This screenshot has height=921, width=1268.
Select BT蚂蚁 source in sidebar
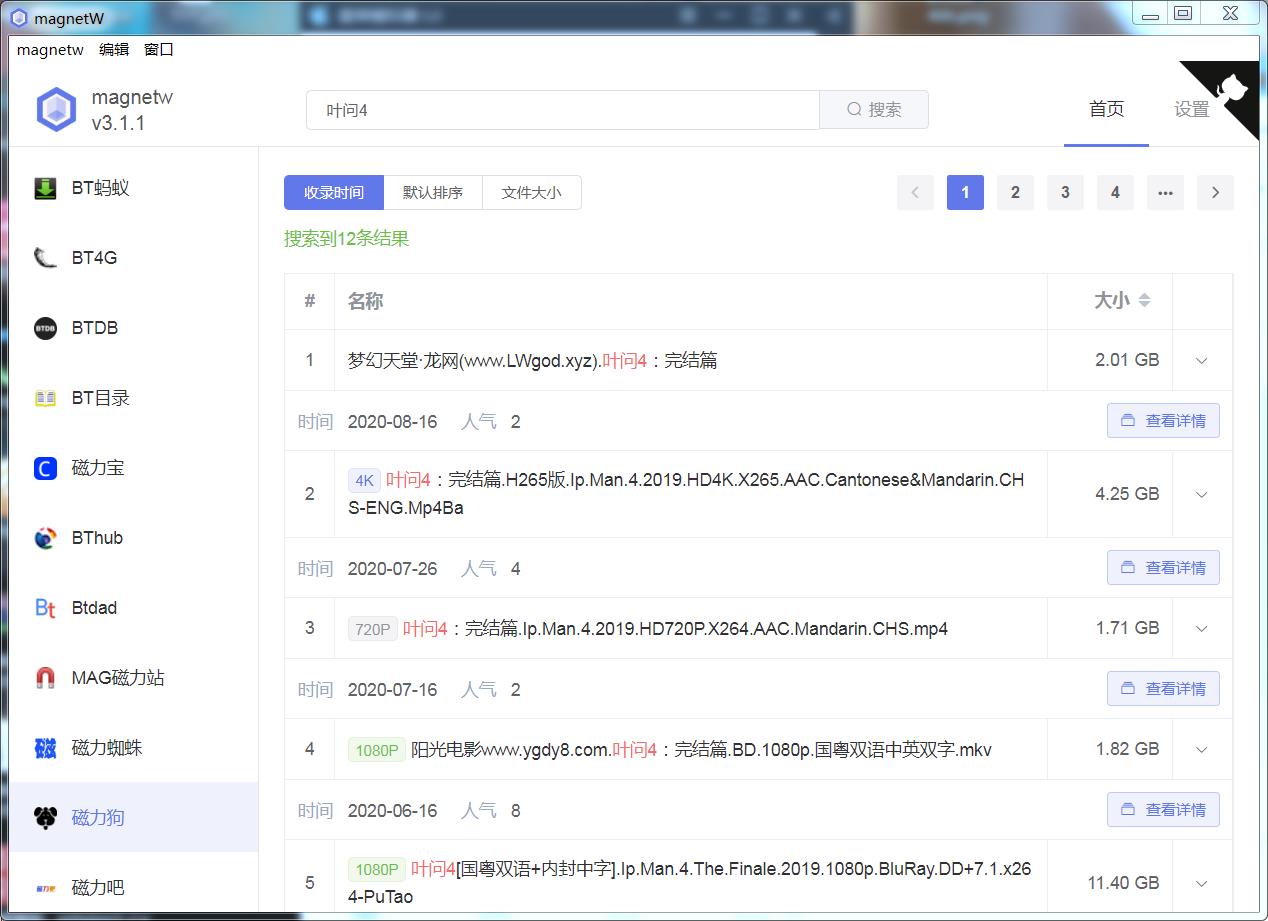tap(133, 188)
